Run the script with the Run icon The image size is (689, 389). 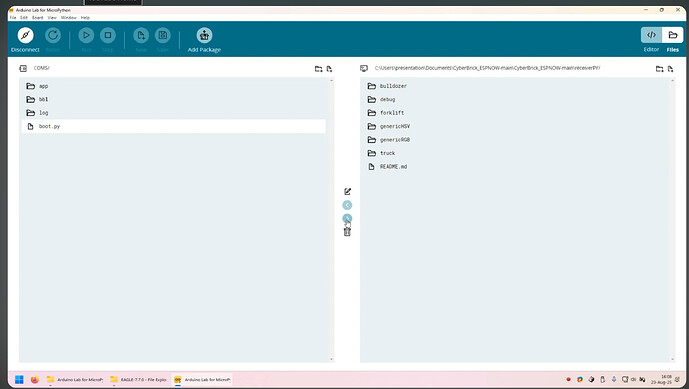coord(86,35)
